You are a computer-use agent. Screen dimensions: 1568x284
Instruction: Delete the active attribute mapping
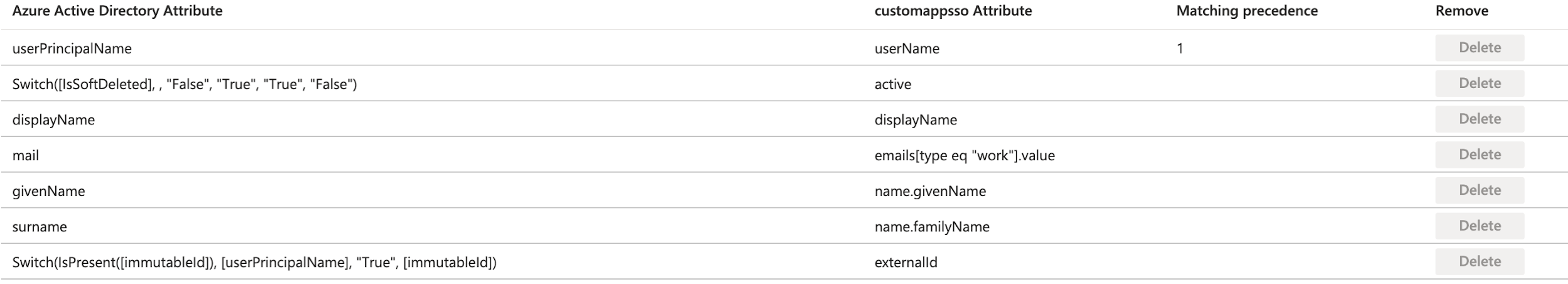pos(1479,84)
